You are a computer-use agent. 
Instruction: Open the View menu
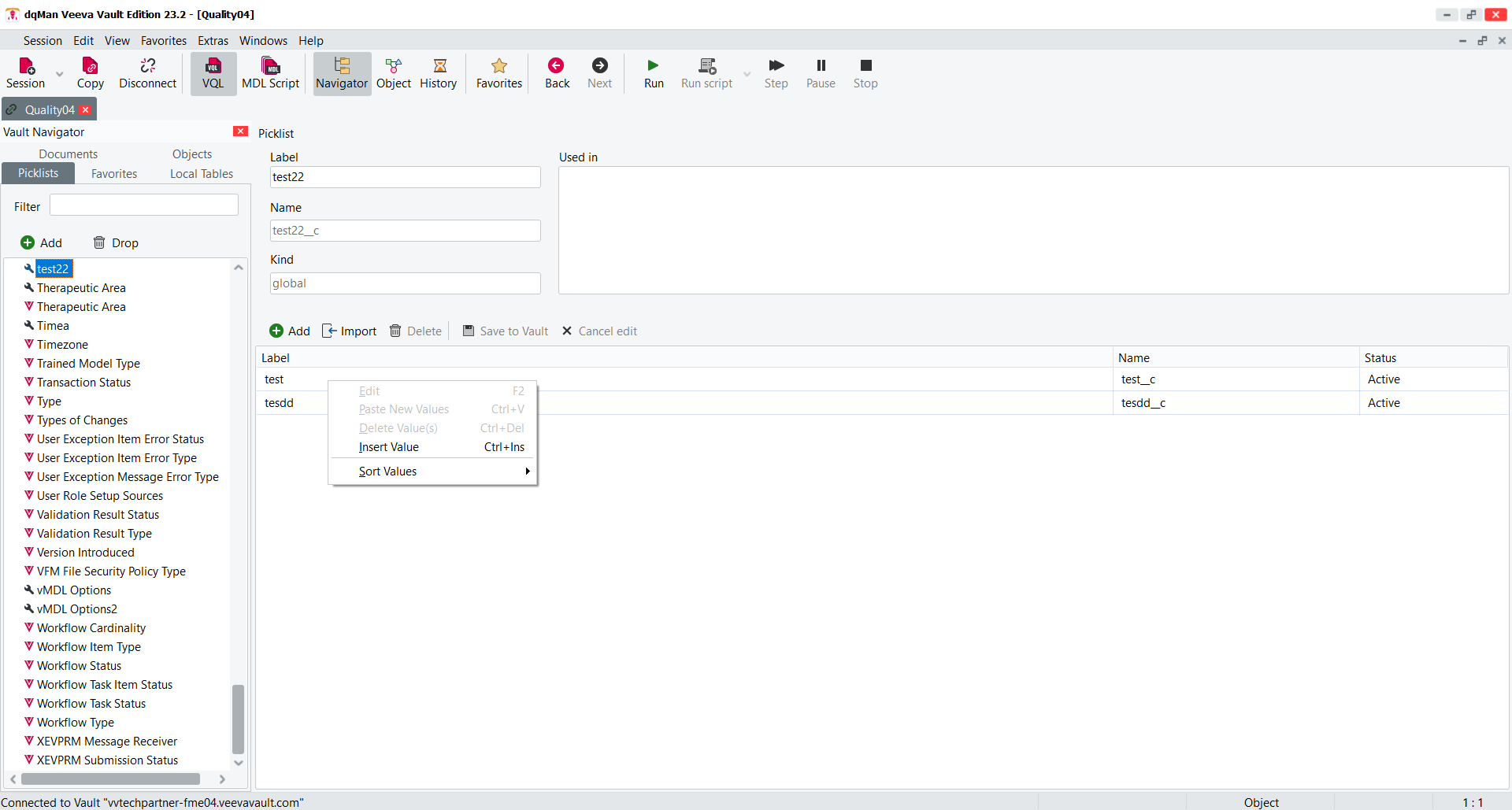117,41
